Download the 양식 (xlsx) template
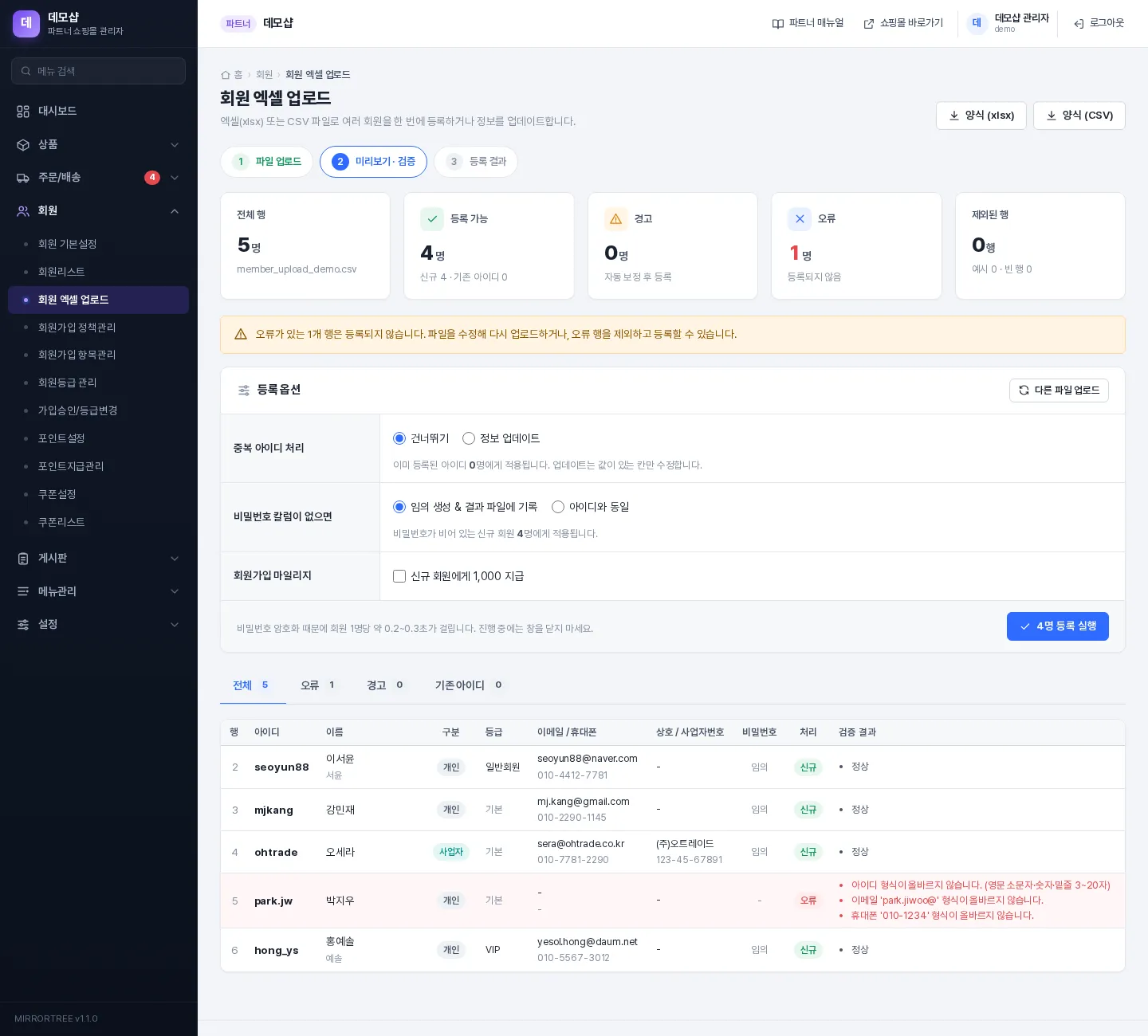The image size is (1148, 1036). pyautogui.click(x=981, y=116)
